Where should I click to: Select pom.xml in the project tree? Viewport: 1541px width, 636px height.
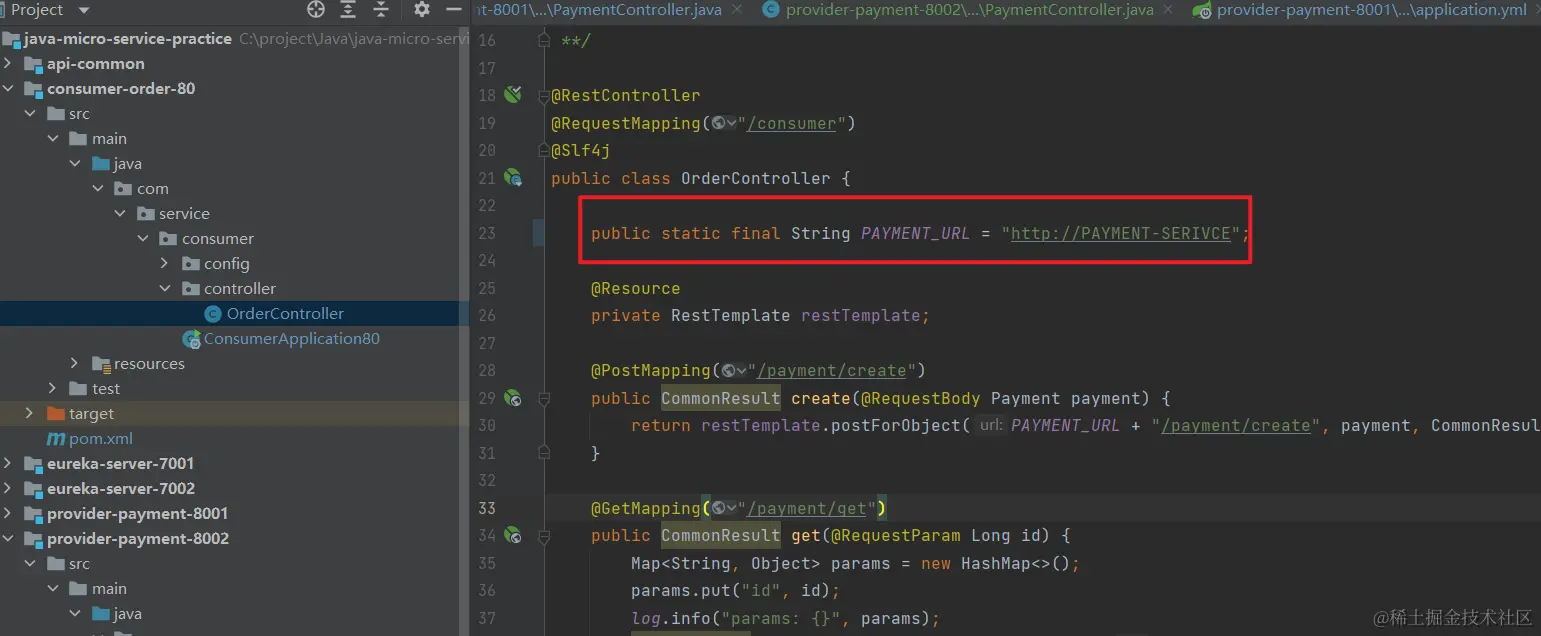[100, 439]
